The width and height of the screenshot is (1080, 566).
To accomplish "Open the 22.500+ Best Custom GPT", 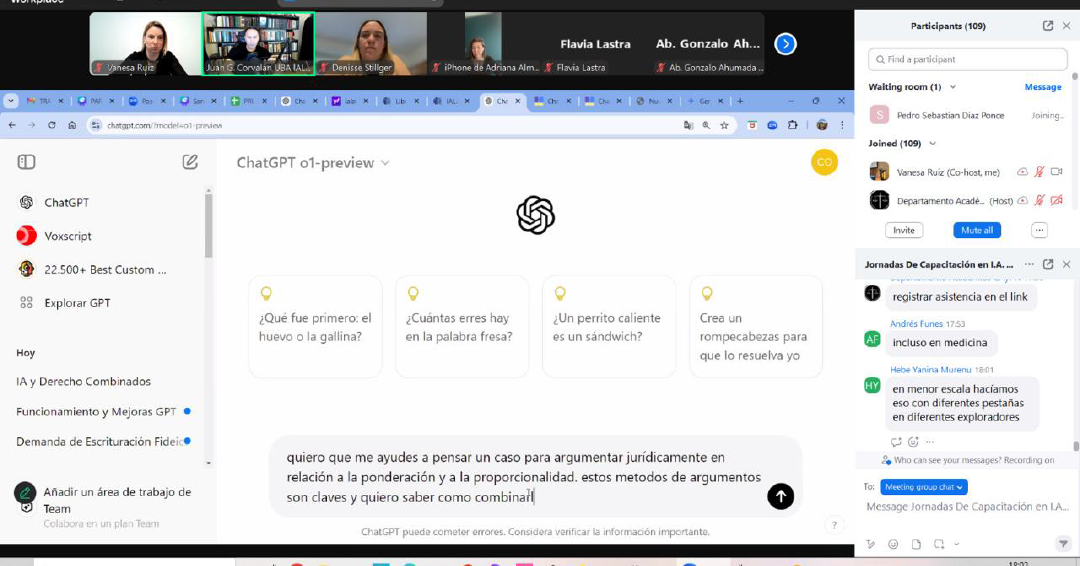I will 105,269.
